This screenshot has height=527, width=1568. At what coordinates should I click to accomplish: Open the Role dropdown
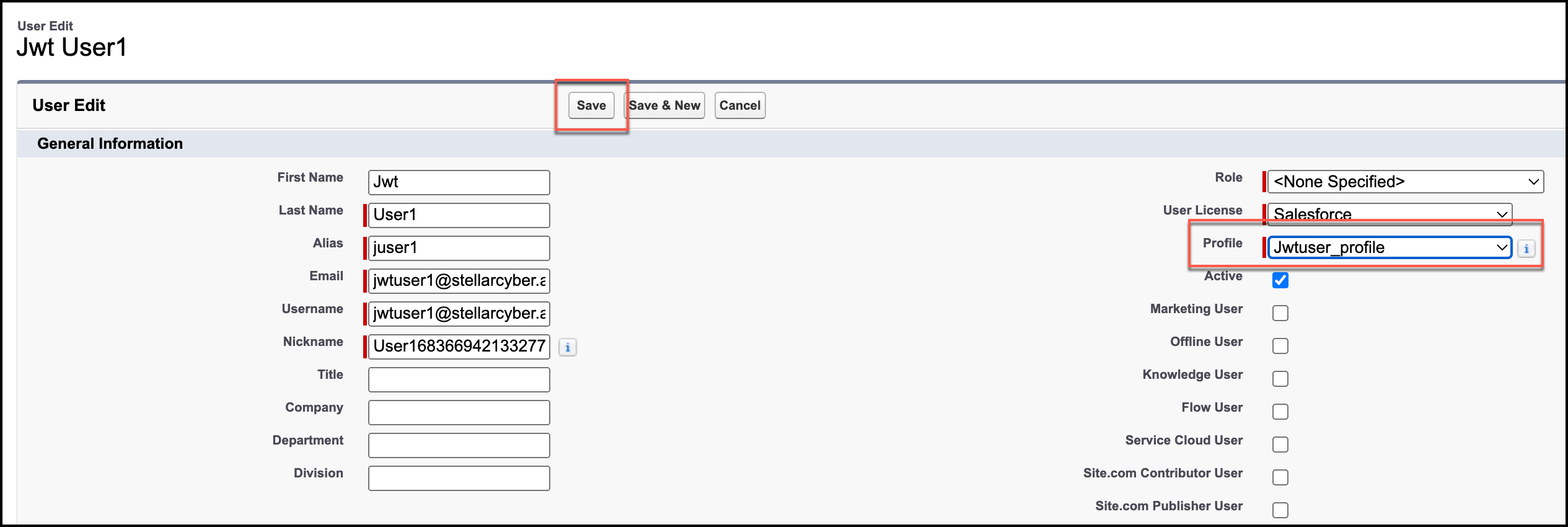(1405, 182)
